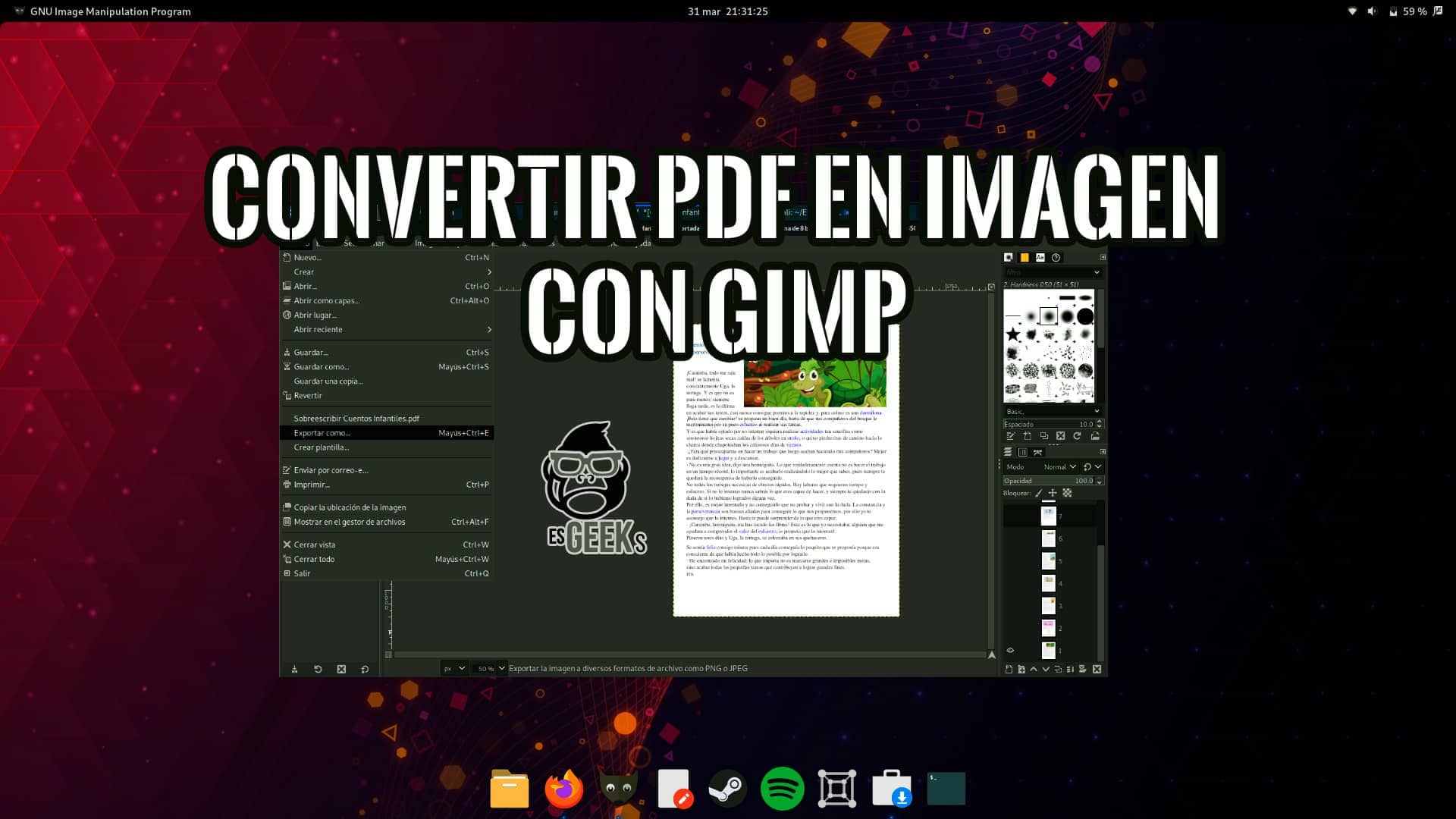
Task: Switch to the Channels panel icon
Action: [1023, 451]
